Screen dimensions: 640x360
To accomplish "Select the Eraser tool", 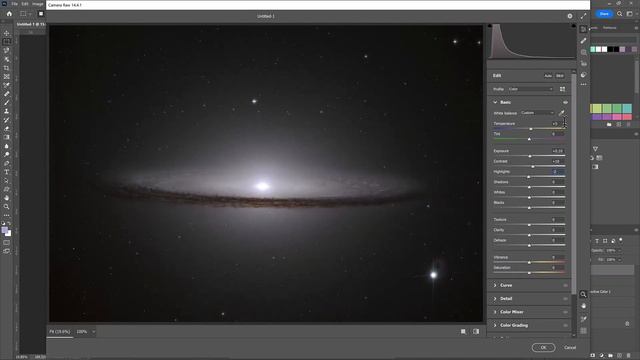I will [x=7, y=129].
